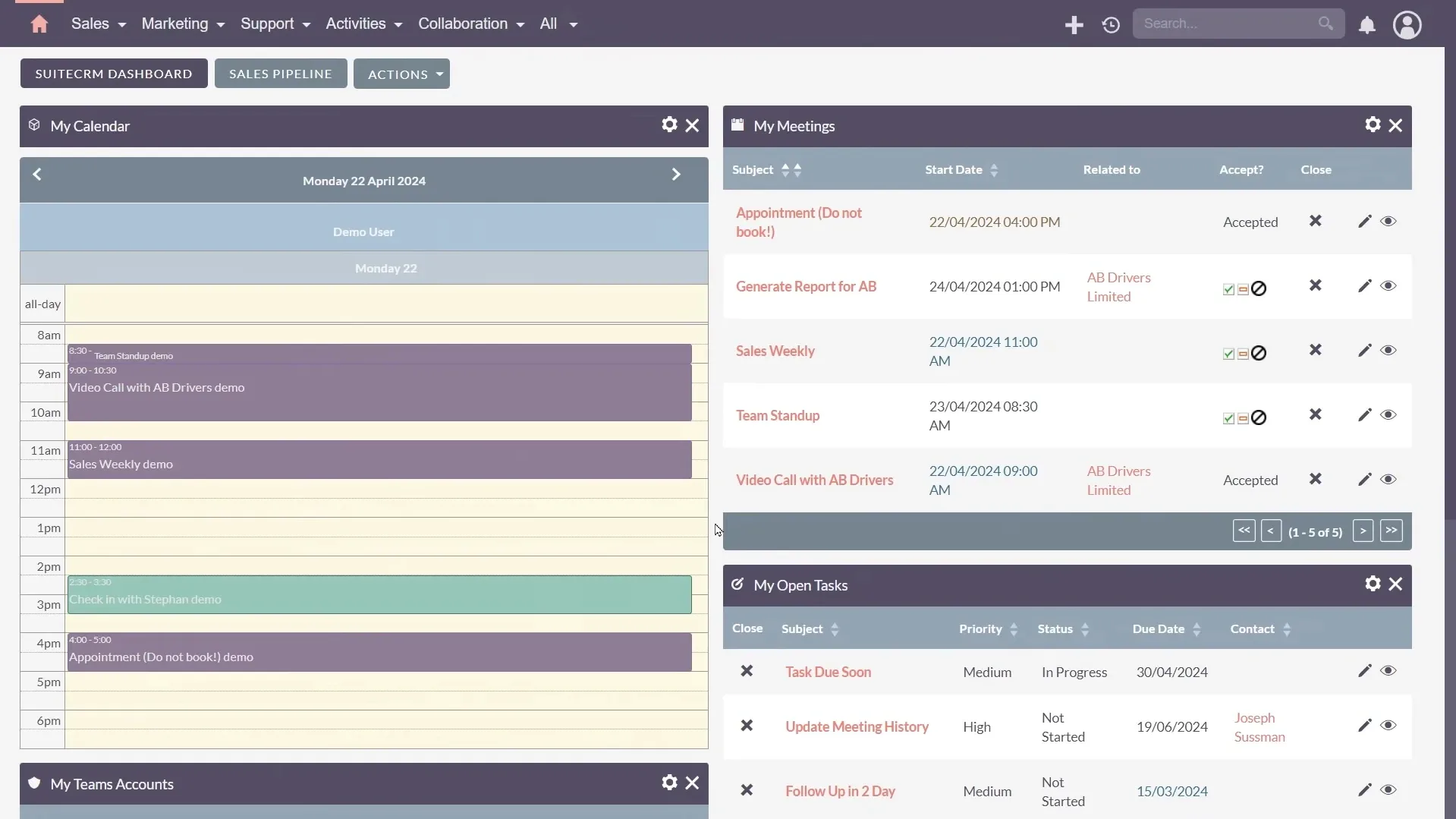Click the Search input field

point(1225,24)
